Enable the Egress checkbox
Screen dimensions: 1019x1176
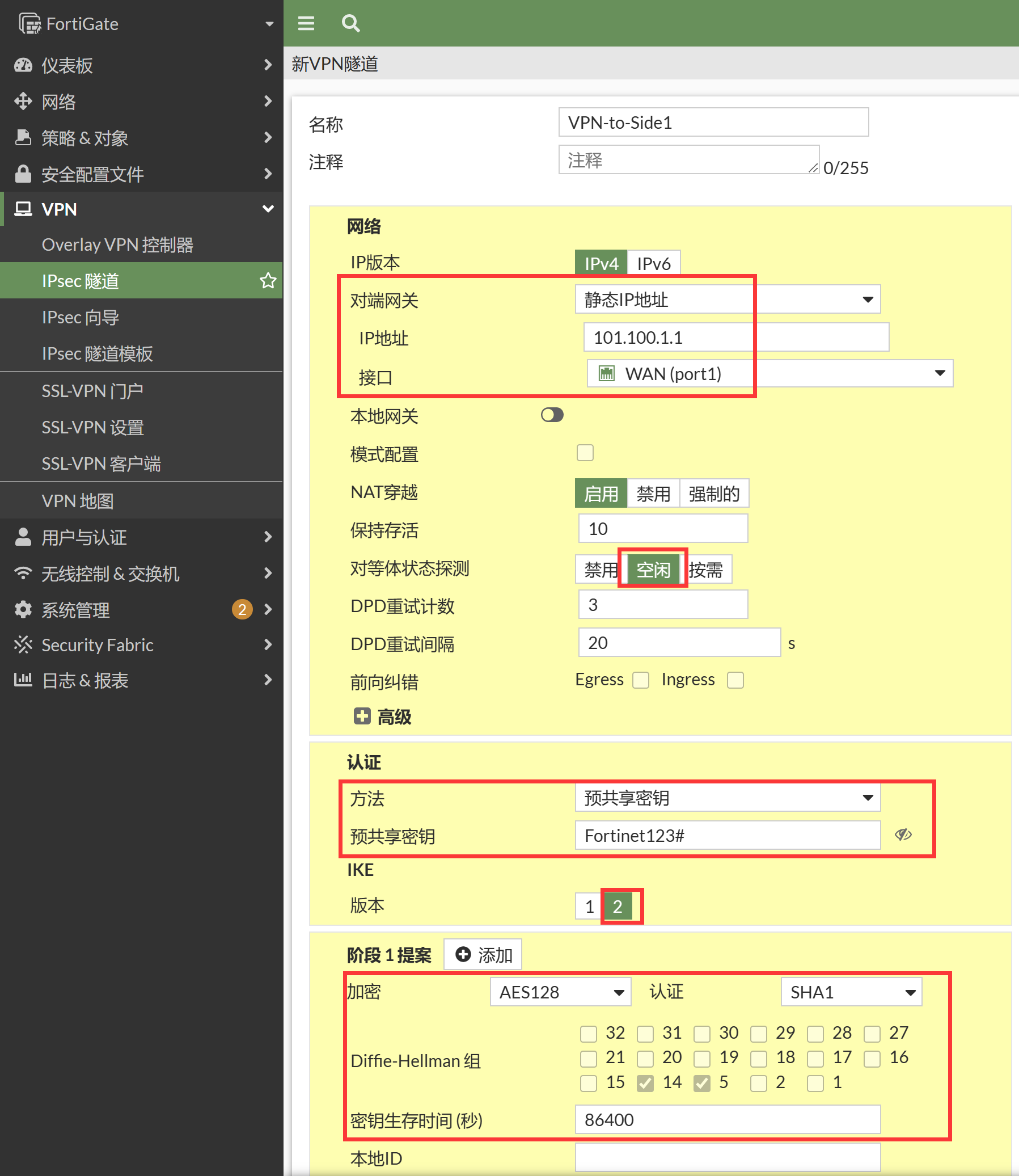(641, 680)
